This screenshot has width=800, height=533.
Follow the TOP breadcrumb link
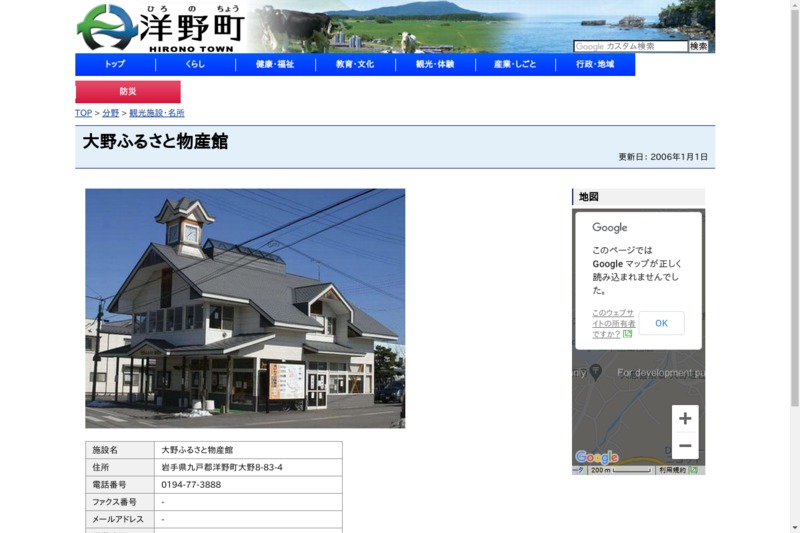coord(83,113)
